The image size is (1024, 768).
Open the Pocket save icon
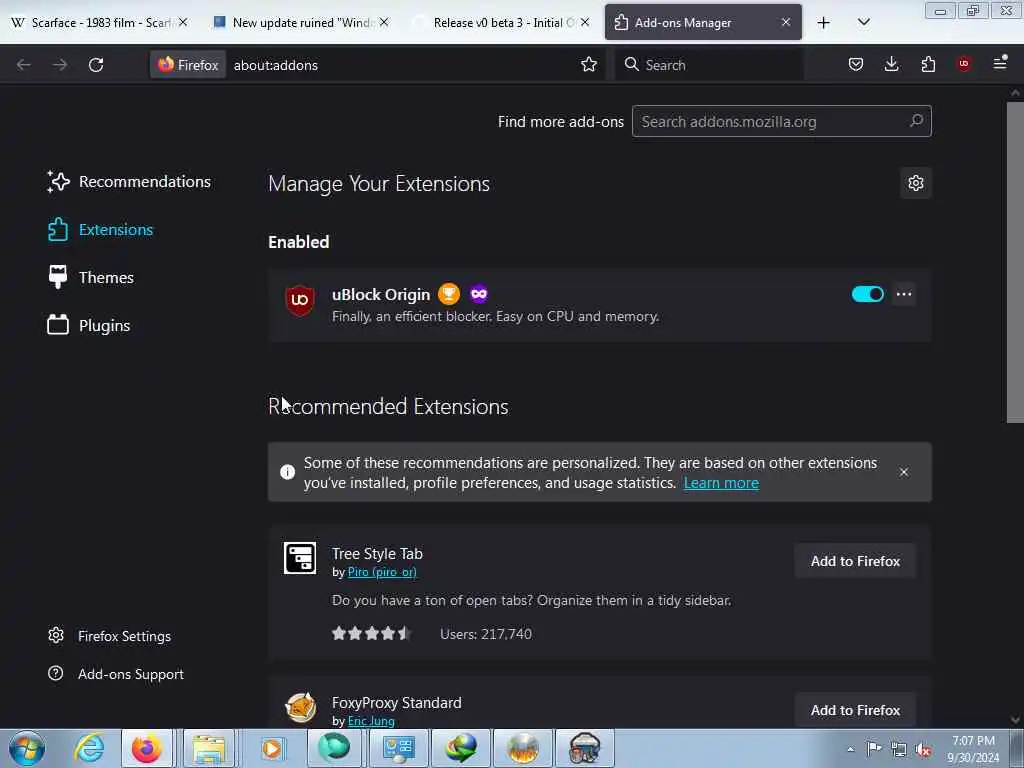click(856, 64)
